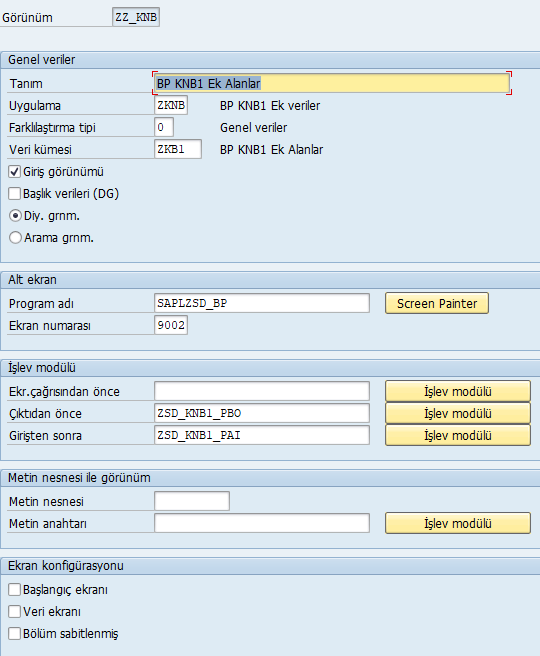This screenshot has width=540, height=656.
Task: Click the Girişten sonra field
Action: tap(262, 436)
